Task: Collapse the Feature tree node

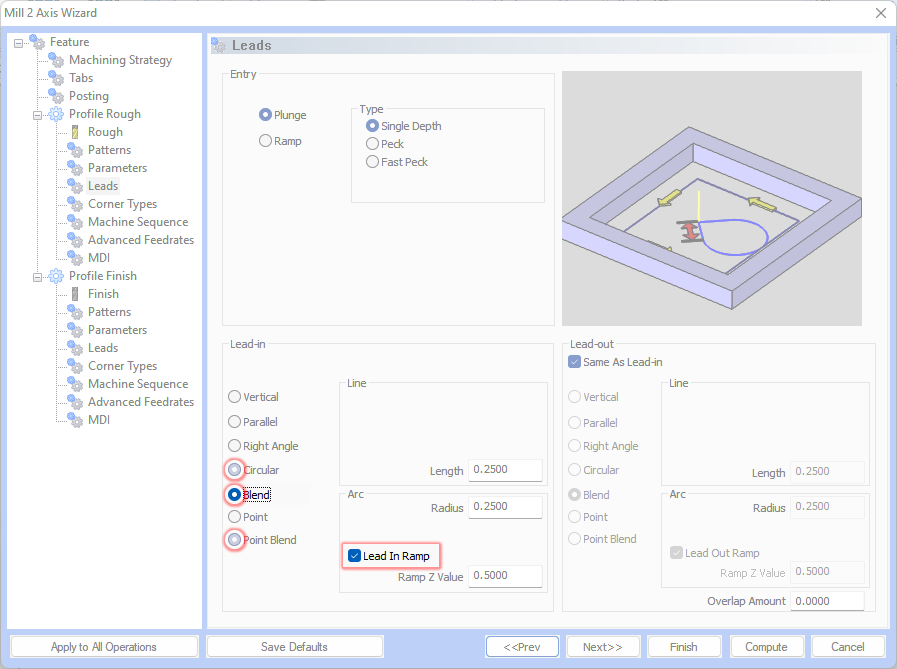Action: 18,43
